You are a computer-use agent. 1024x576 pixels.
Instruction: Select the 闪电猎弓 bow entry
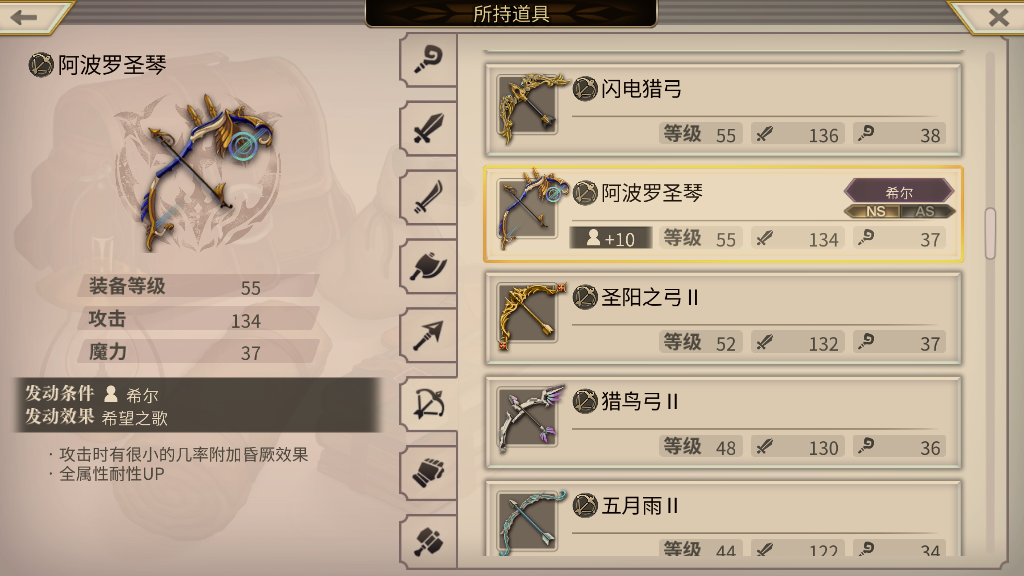[723, 110]
